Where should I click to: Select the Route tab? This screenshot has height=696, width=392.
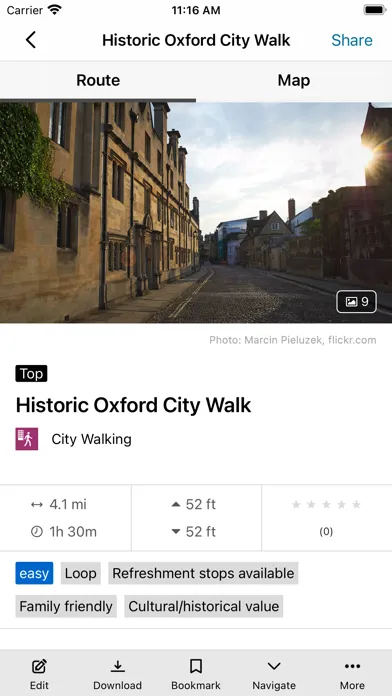pyautogui.click(x=98, y=80)
